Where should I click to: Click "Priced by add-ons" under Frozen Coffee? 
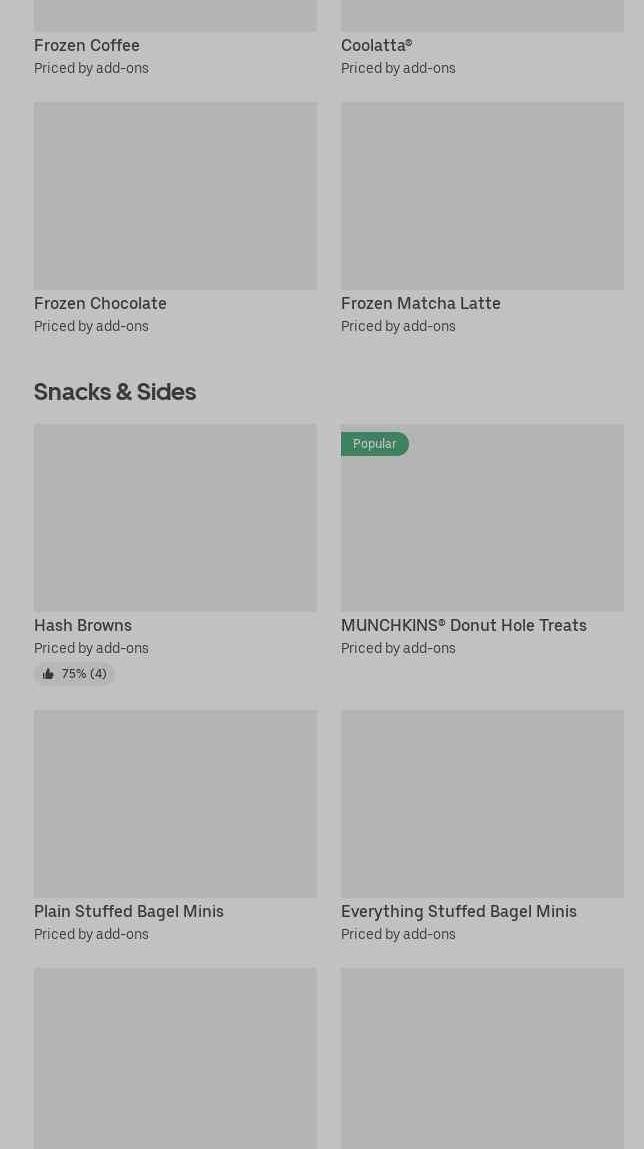tap(91, 68)
